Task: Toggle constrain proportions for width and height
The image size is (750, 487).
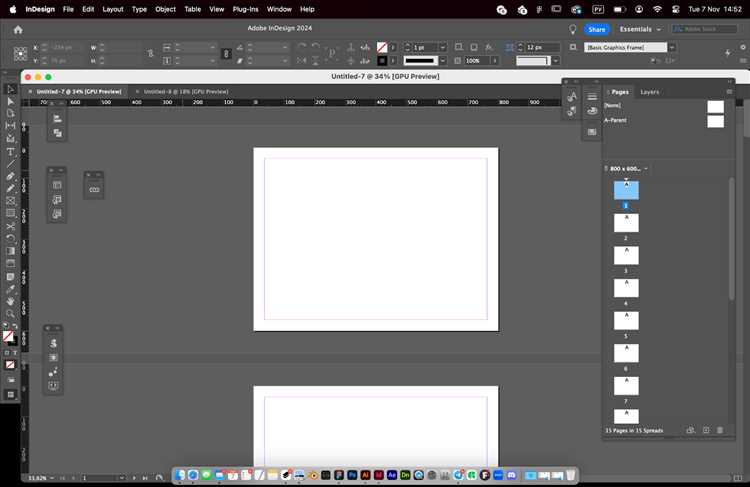Action: [150, 54]
